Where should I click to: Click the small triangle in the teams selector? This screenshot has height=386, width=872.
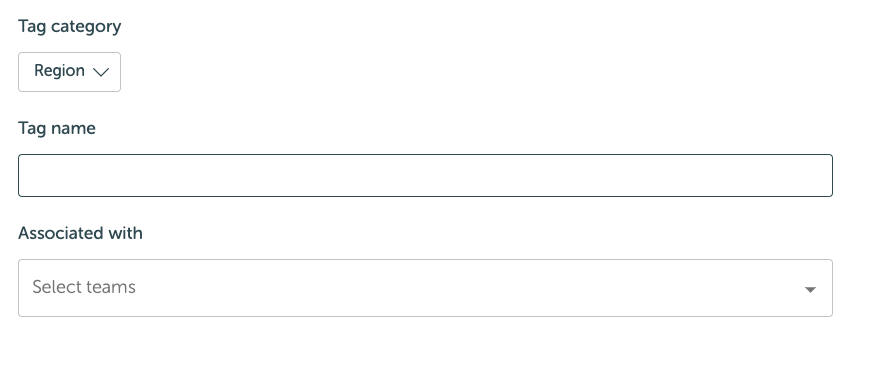pyautogui.click(x=810, y=289)
